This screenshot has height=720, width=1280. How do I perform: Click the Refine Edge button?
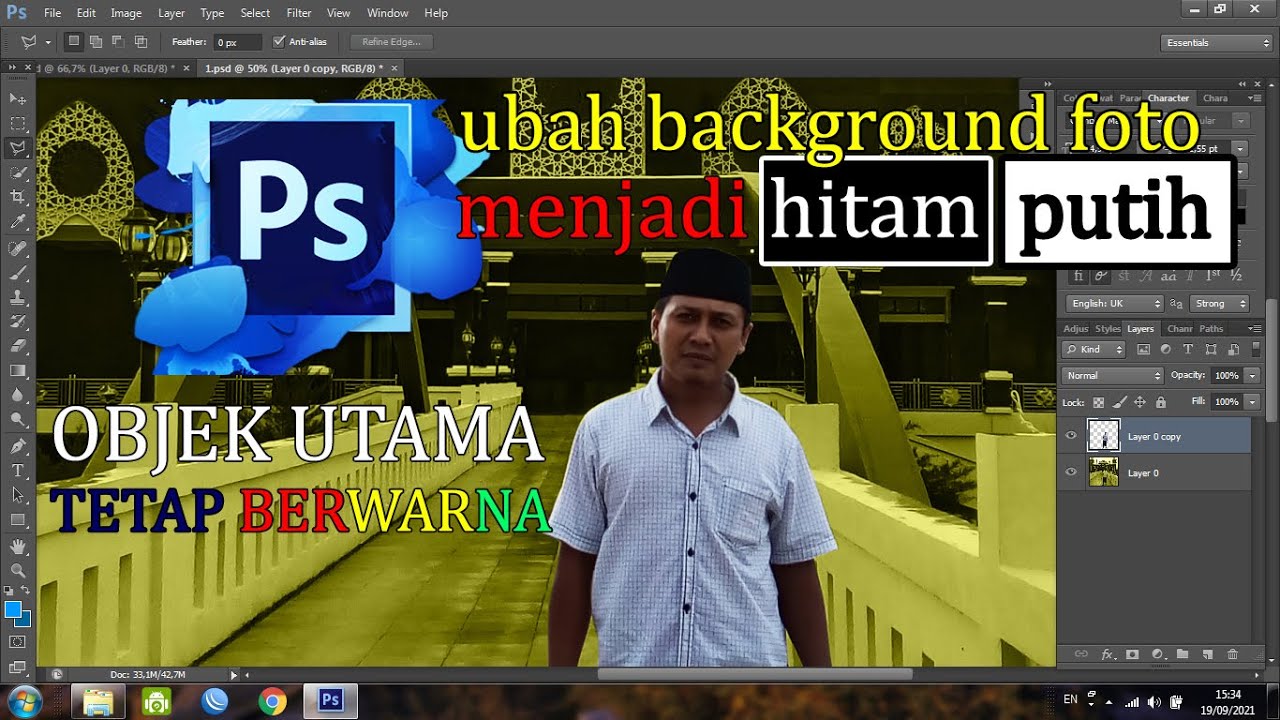click(x=392, y=42)
